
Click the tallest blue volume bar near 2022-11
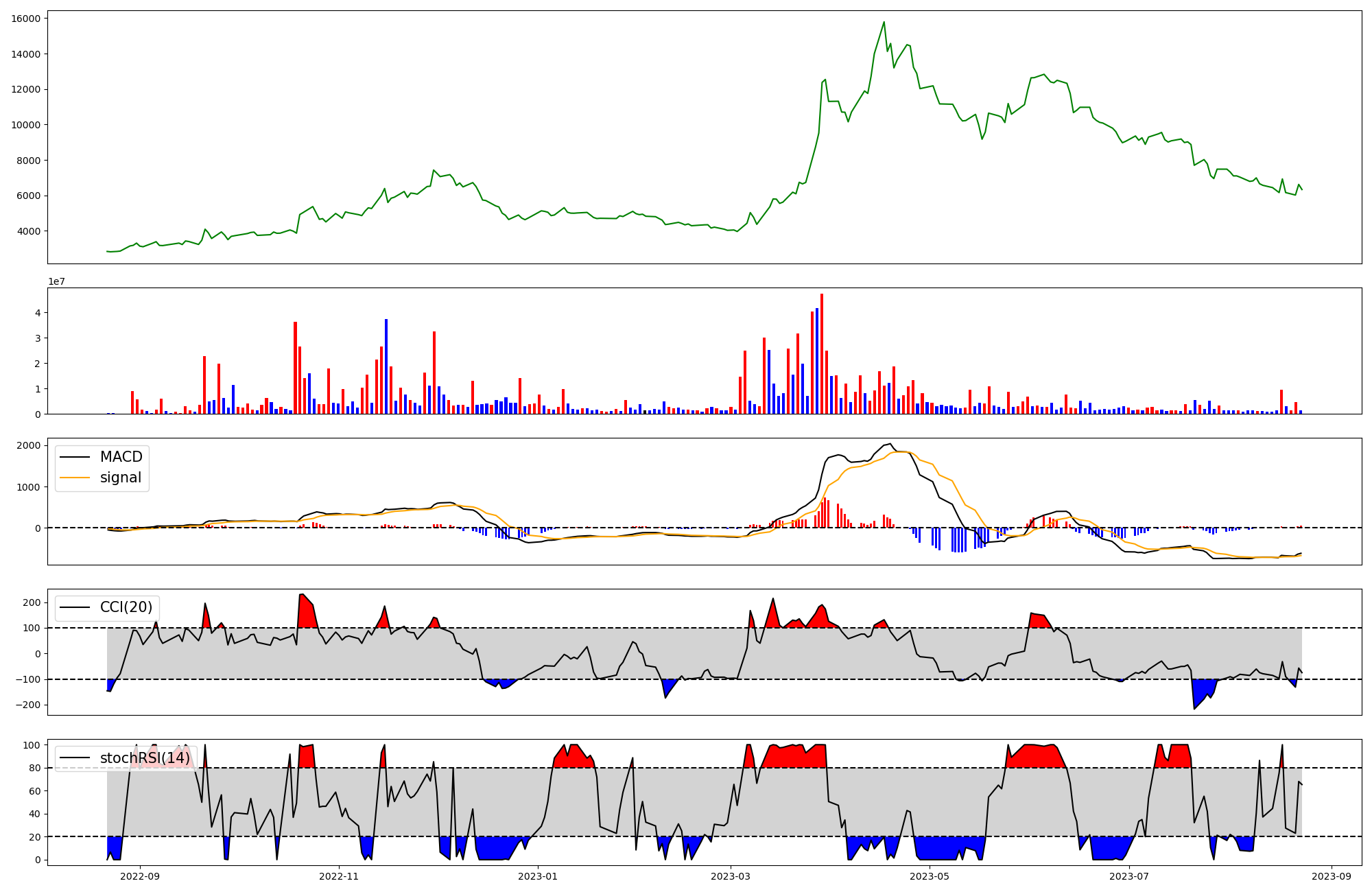[386, 366]
